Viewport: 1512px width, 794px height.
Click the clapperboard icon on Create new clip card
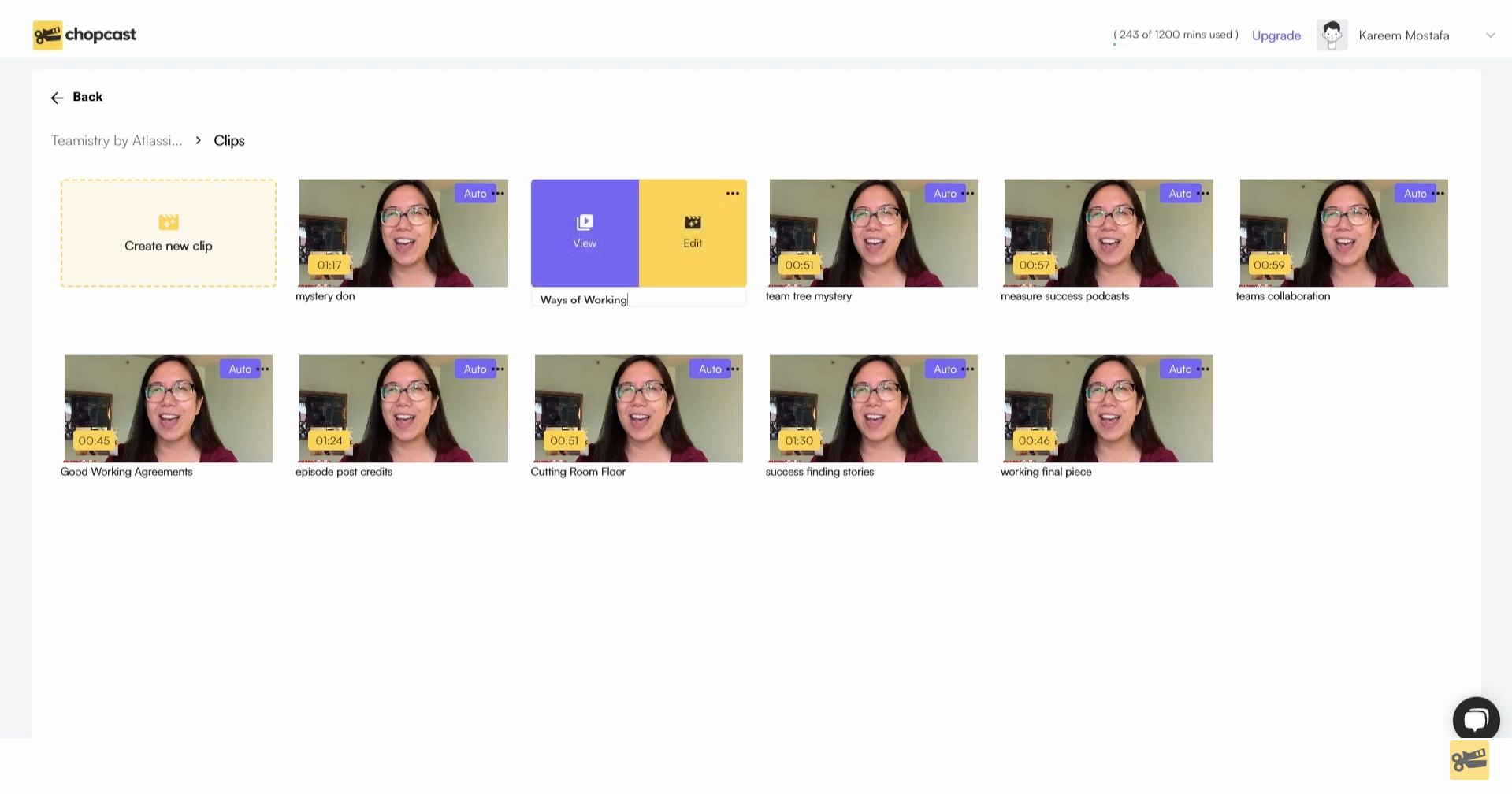pyautogui.click(x=168, y=222)
